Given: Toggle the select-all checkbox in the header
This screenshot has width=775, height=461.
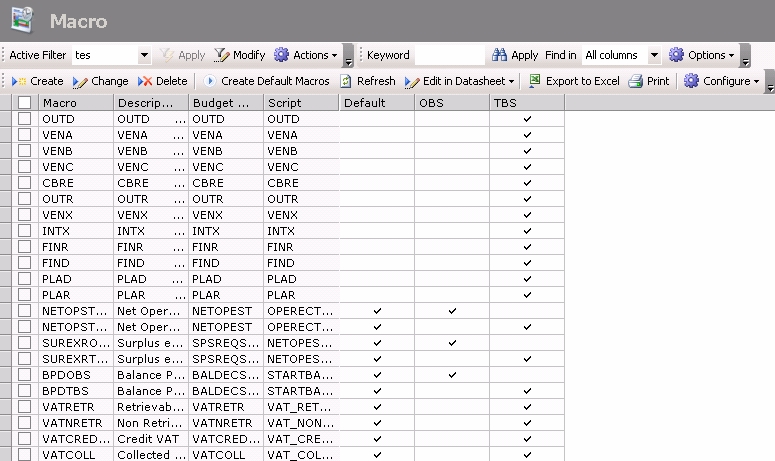Looking at the screenshot, I should [x=24, y=103].
